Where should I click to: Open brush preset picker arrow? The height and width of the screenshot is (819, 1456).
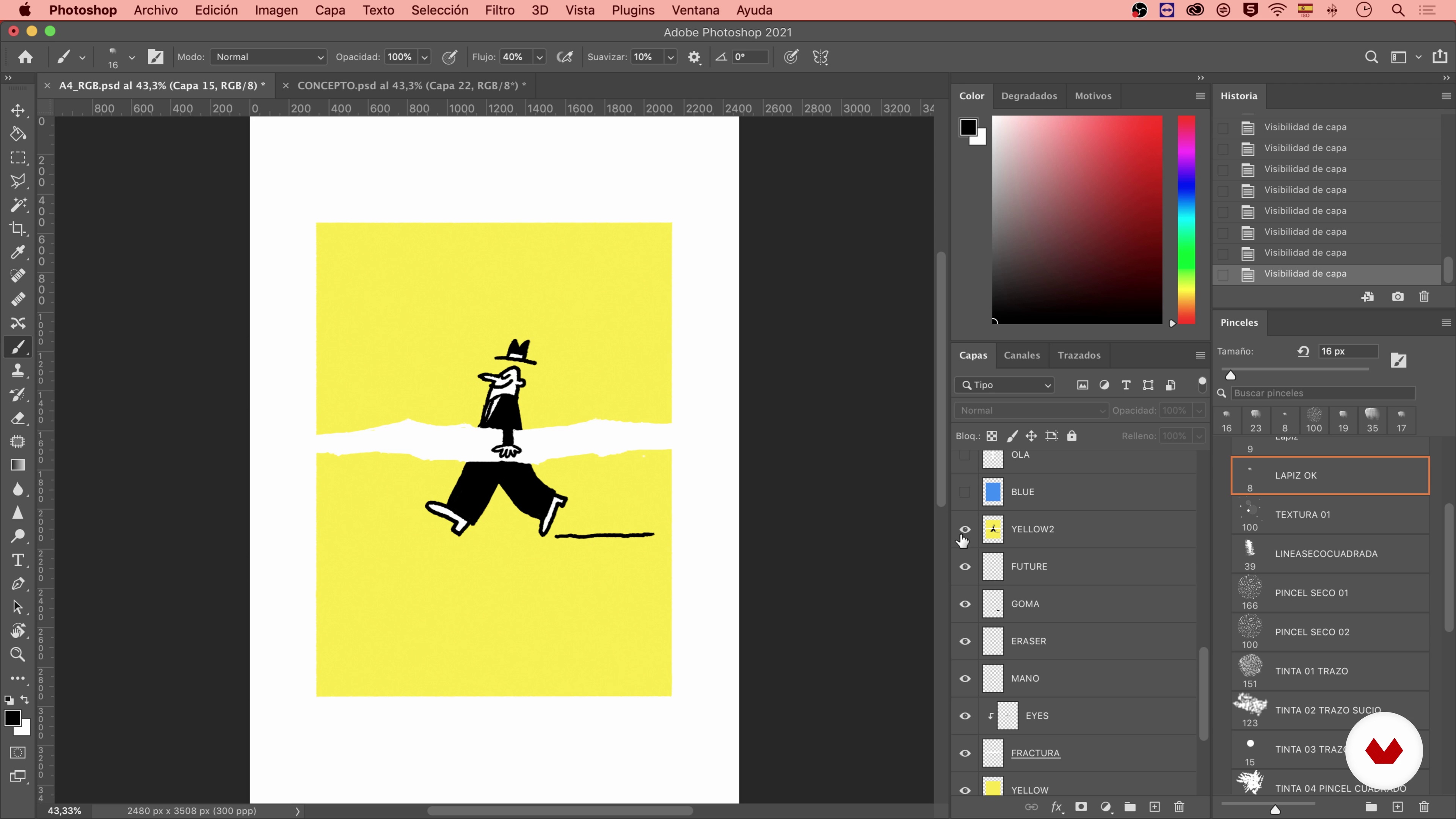point(132,57)
